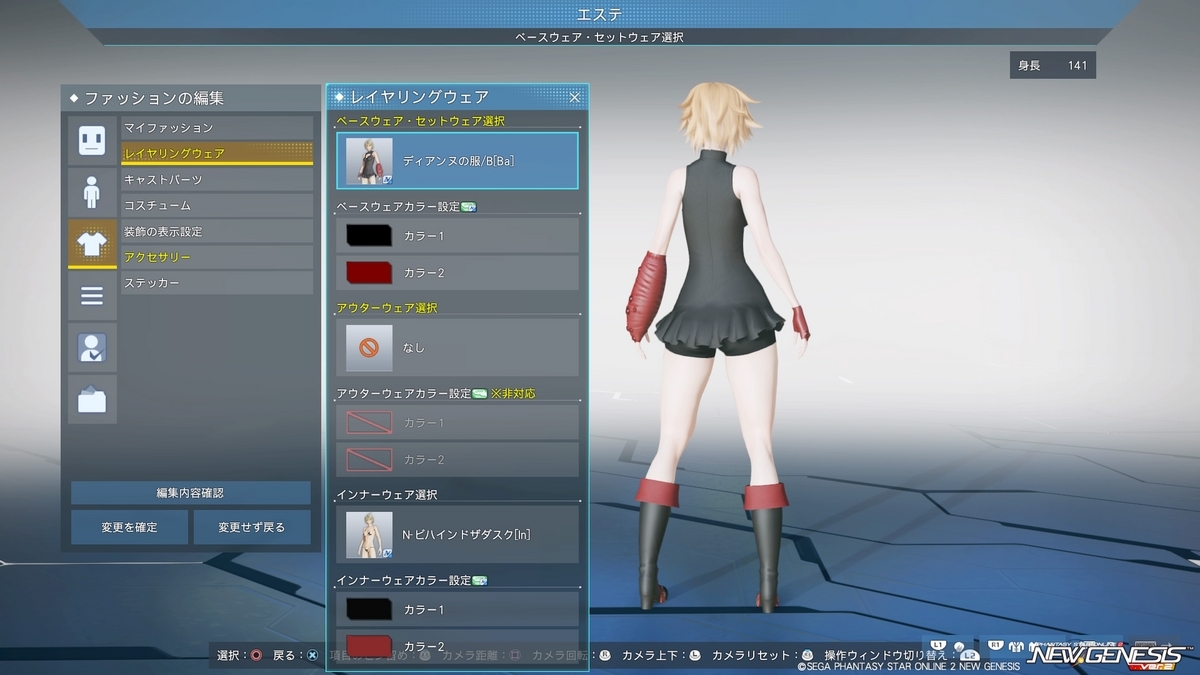
Task: Select the shirt fashion category icon
Action: click(92, 244)
